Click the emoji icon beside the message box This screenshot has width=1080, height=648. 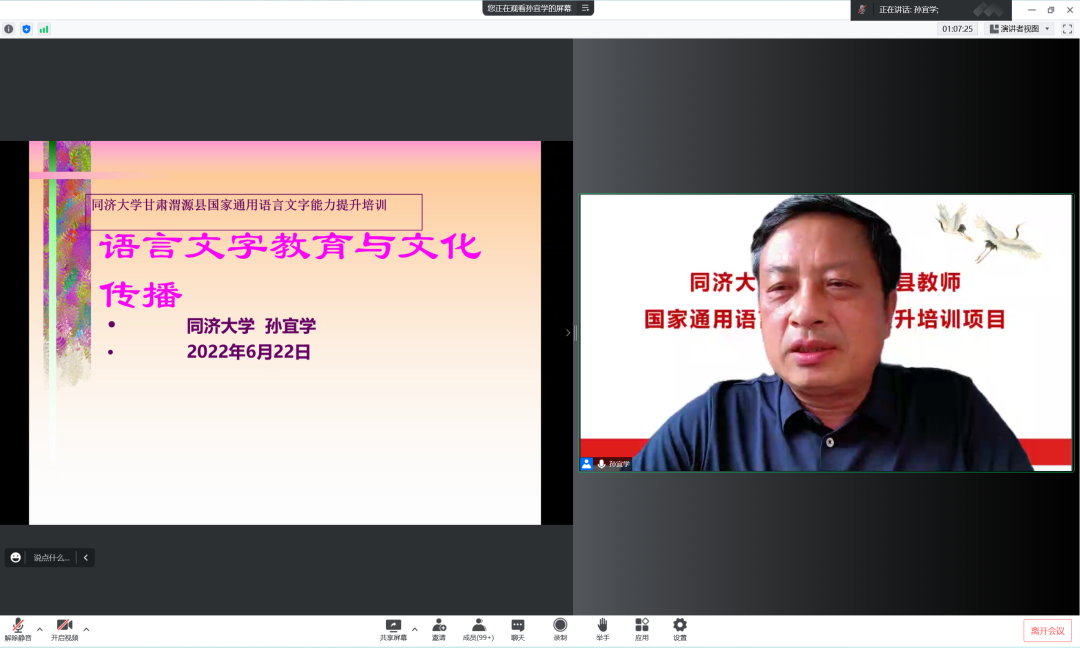(14, 557)
